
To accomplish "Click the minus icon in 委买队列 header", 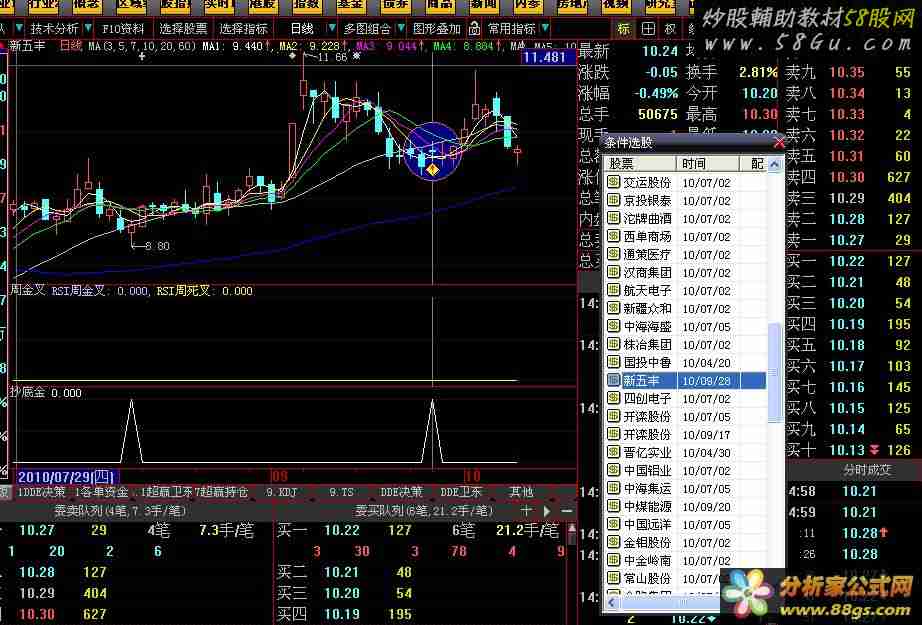I will click(x=566, y=510).
